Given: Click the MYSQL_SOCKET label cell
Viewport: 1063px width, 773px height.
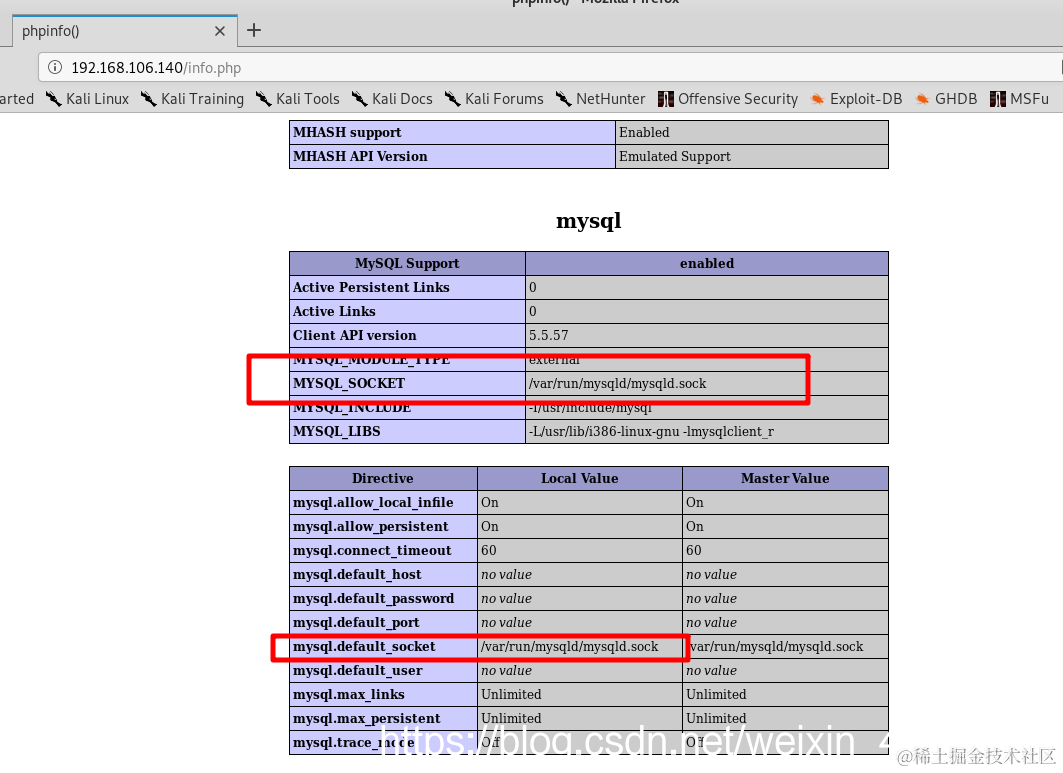Looking at the screenshot, I should pos(407,384).
